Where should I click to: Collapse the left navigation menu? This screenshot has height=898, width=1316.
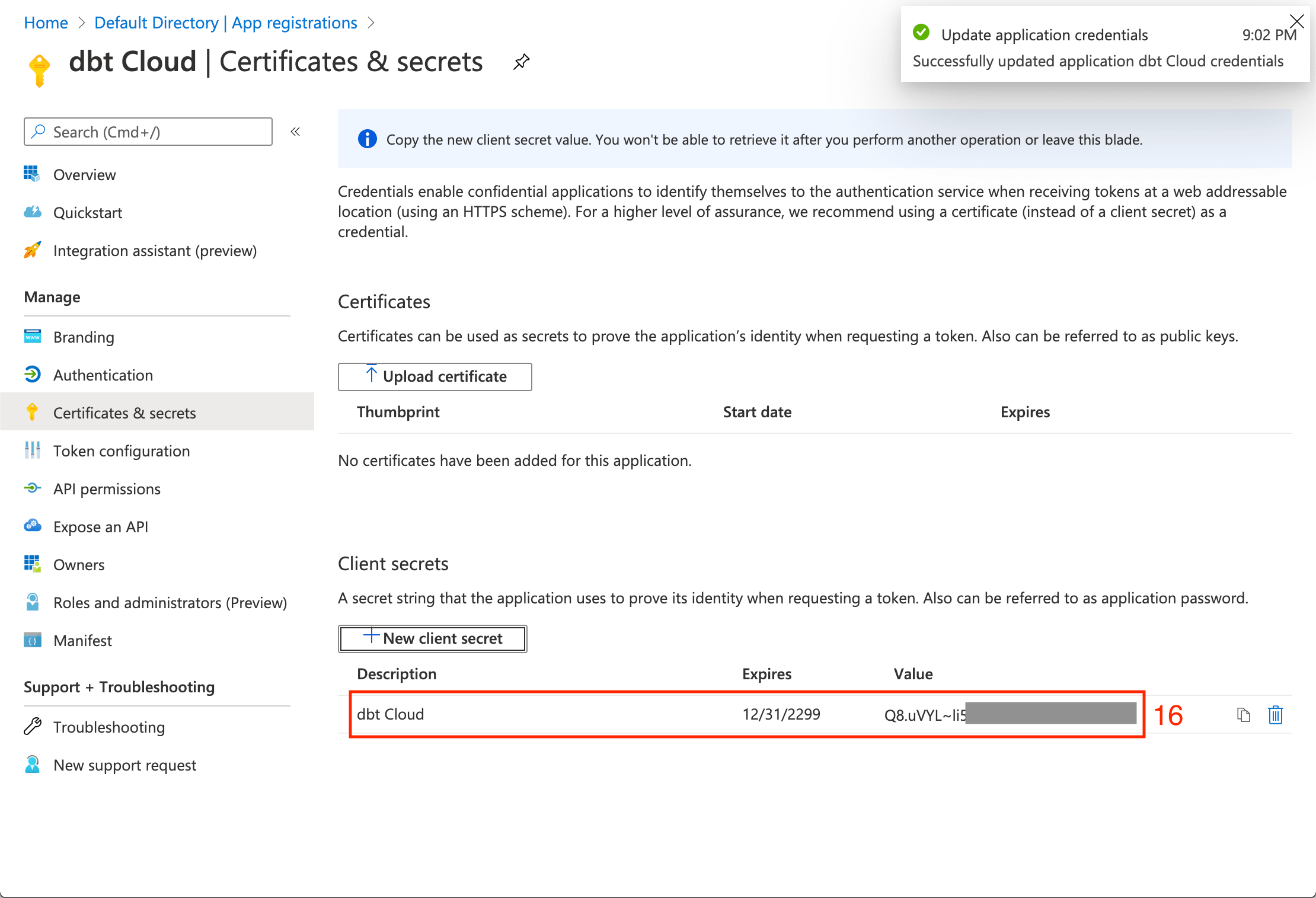295,132
